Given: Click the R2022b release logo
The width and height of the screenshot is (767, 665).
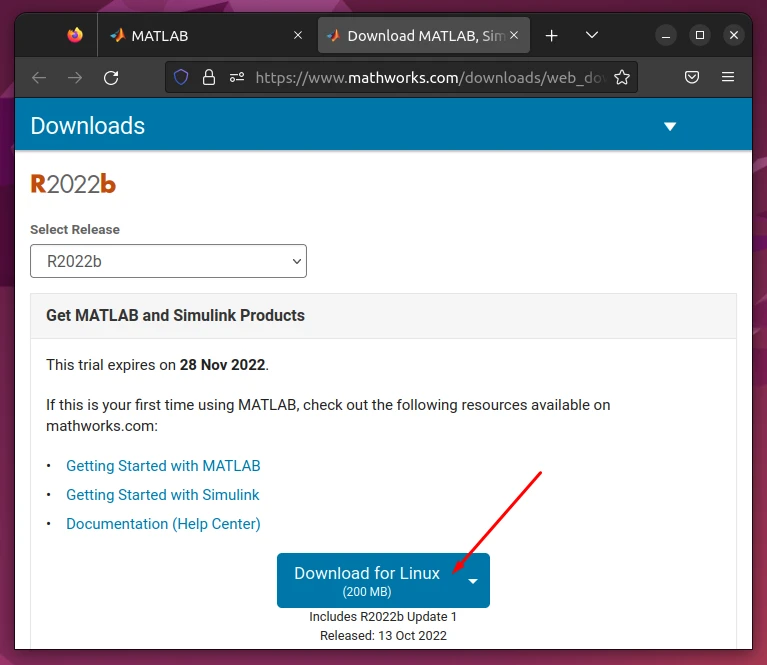Looking at the screenshot, I should tap(73, 184).
